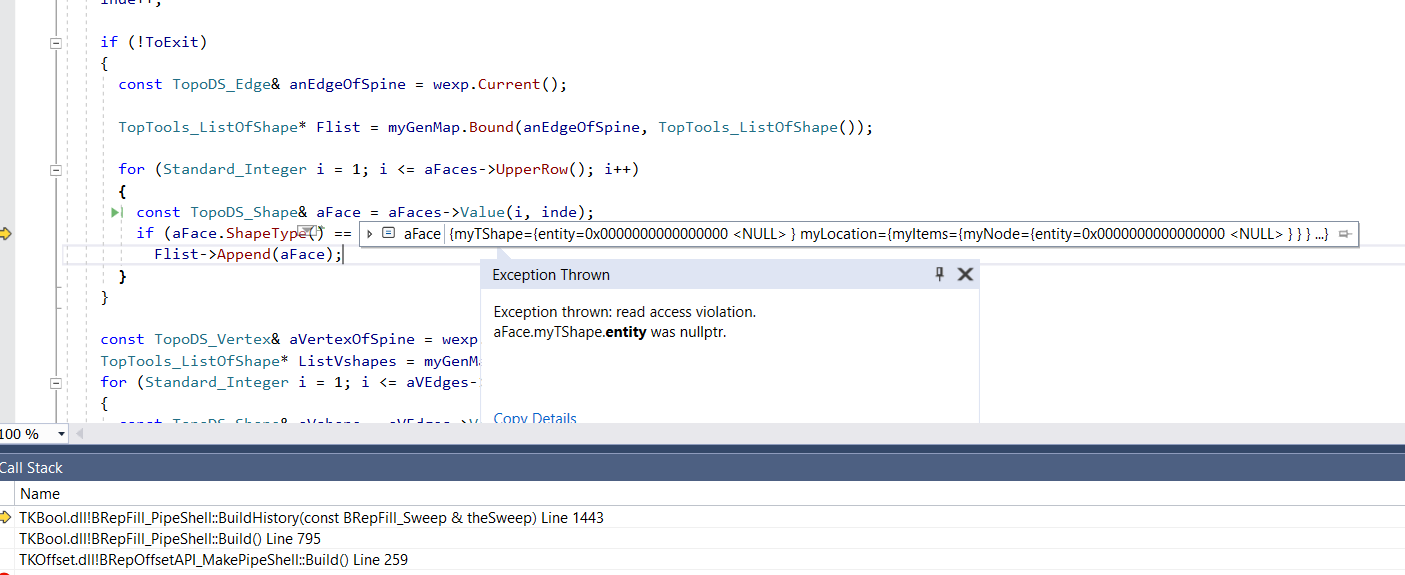This screenshot has height=575, width=1405.
Task: Click the run-to-click green arrow glyph
Action: point(117,212)
